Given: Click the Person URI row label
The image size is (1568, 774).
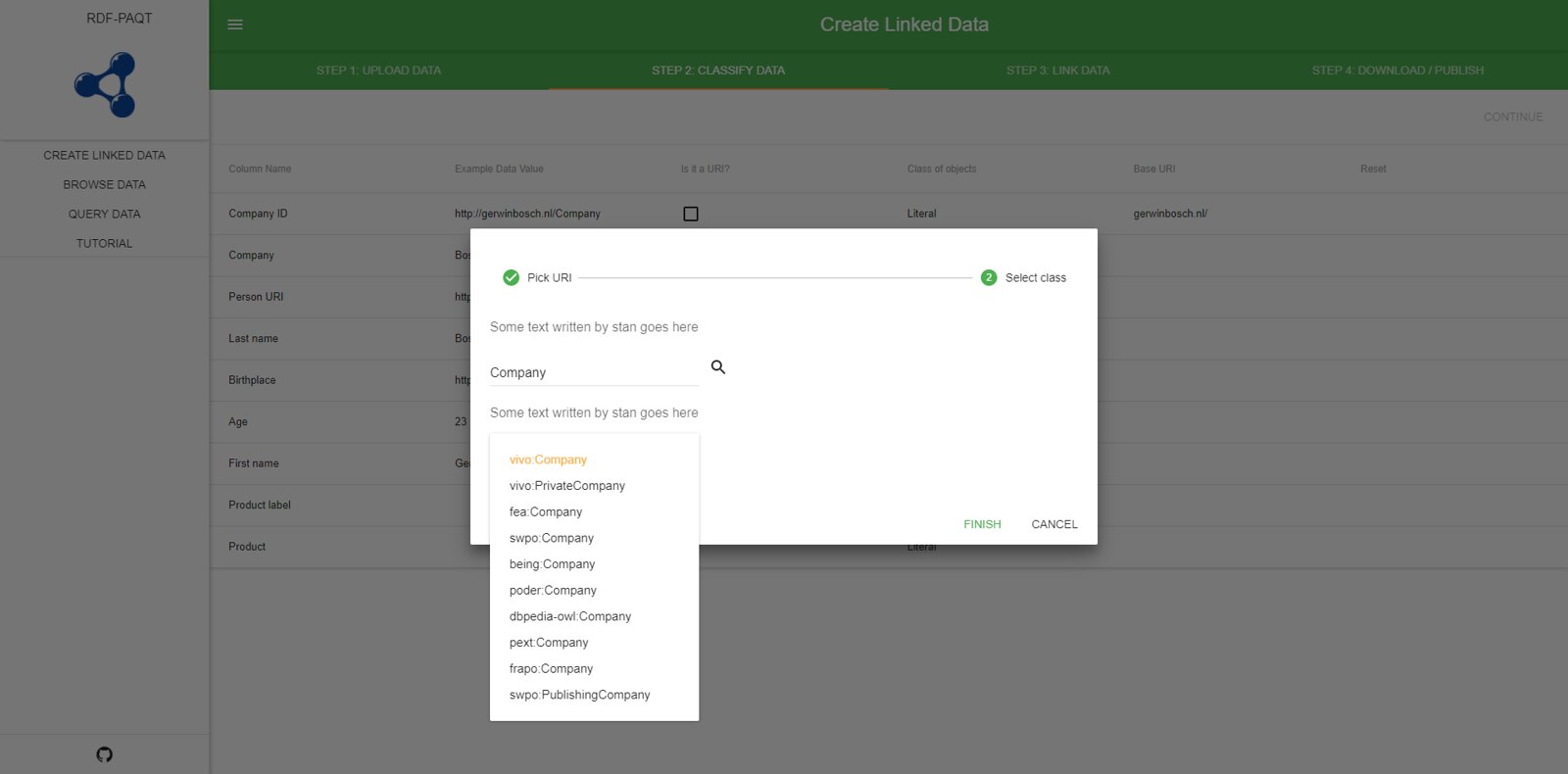Looking at the screenshot, I should pos(256,297).
